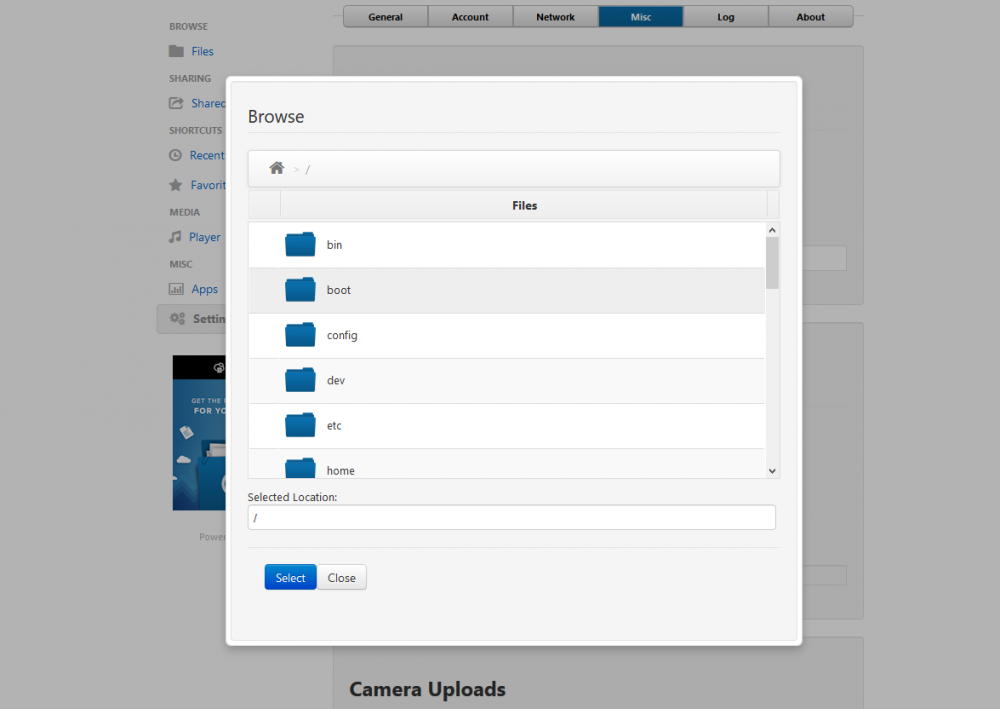The height and width of the screenshot is (709, 1000).
Task: Click the dev folder icon
Action: click(x=300, y=380)
